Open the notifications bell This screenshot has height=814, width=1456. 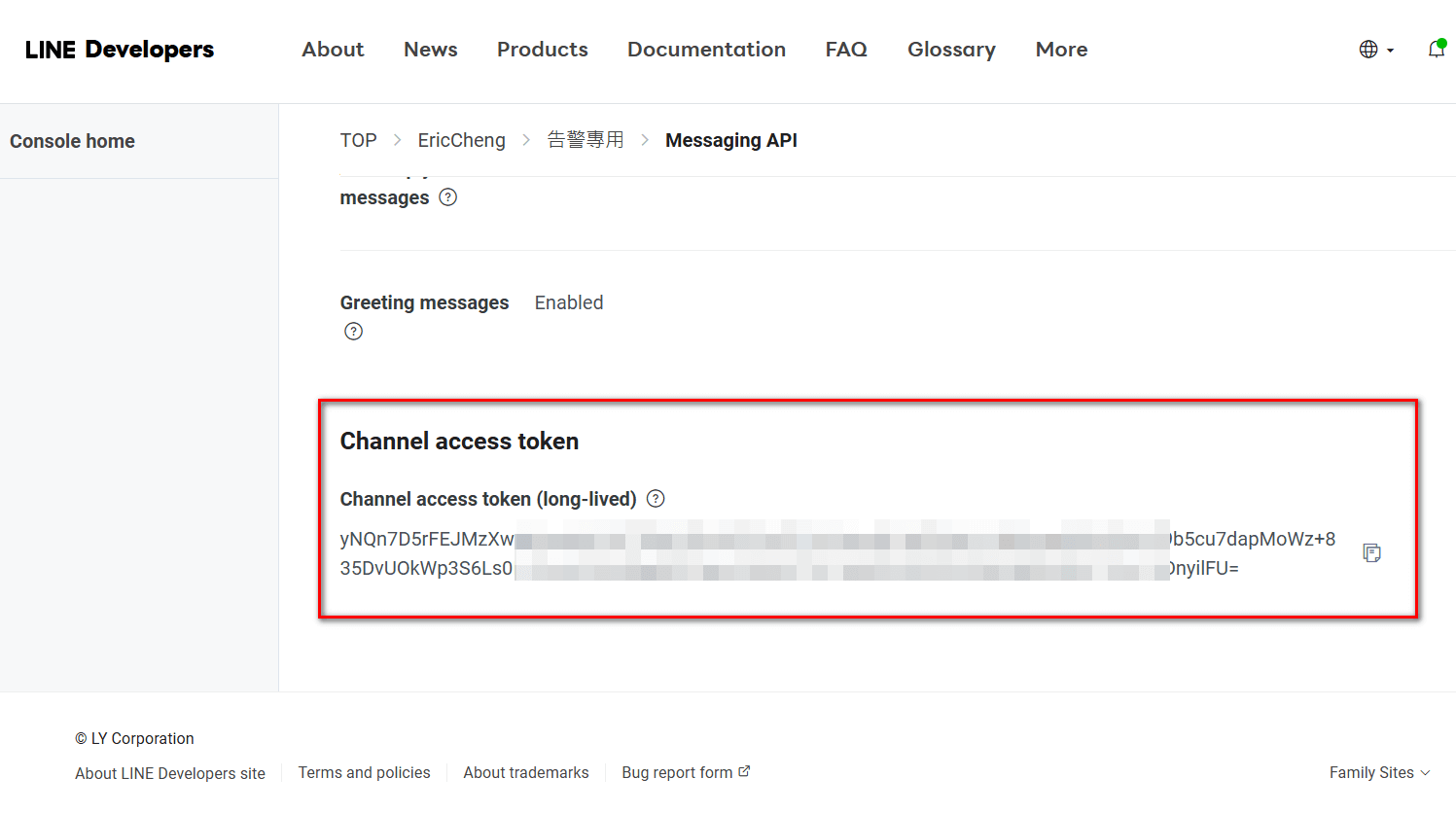click(x=1436, y=49)
